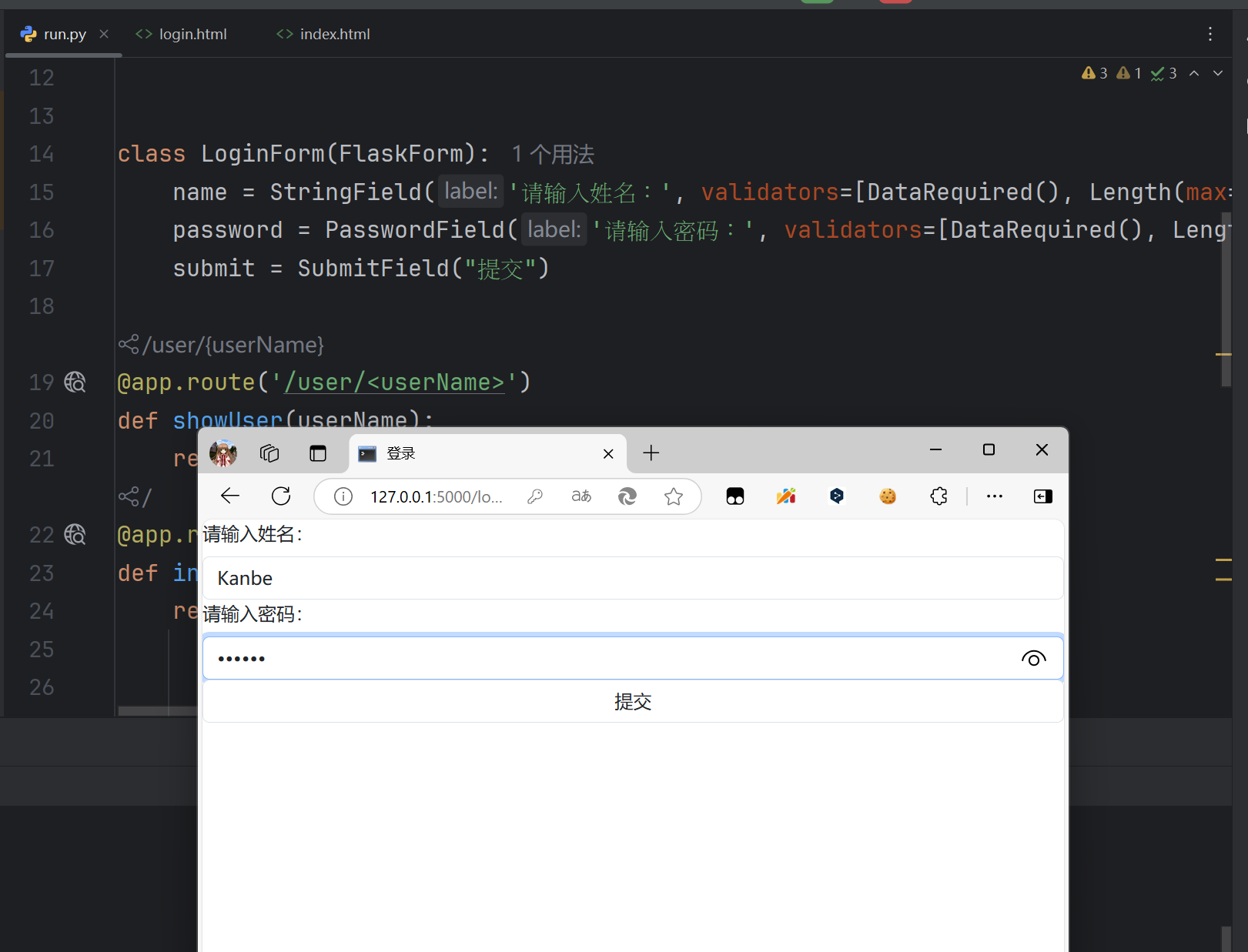Open the saved passwords key icon
The image size is (1248, 952).
coord(535,496)
